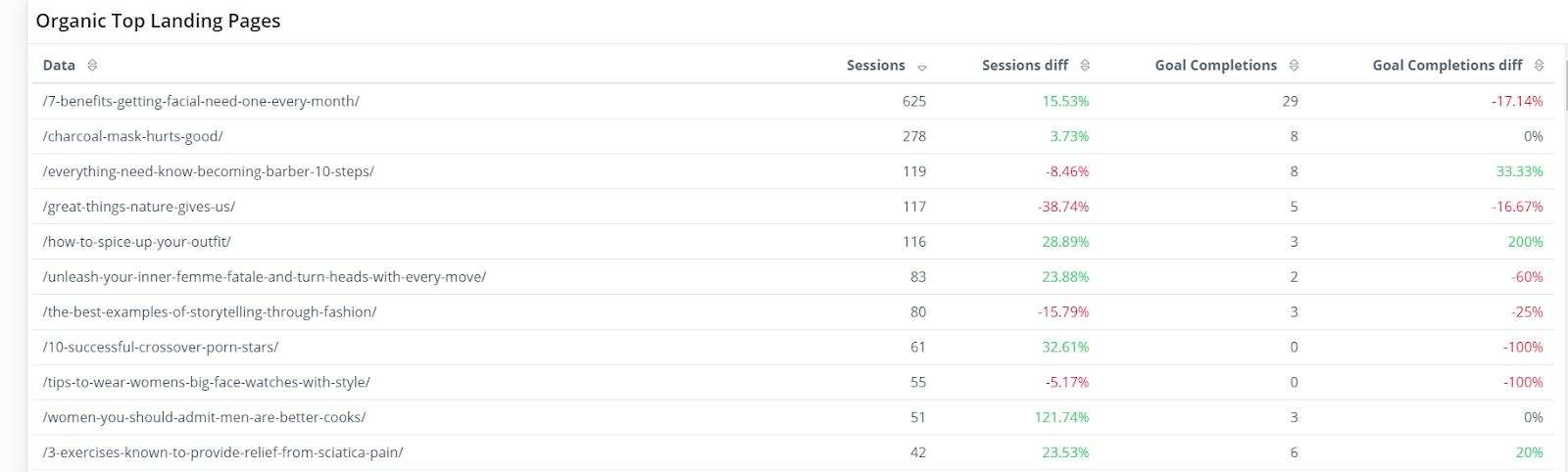Select /3-exercises-known-to-provide-relief-from-sciatica-pain/ row

point(794,452)
